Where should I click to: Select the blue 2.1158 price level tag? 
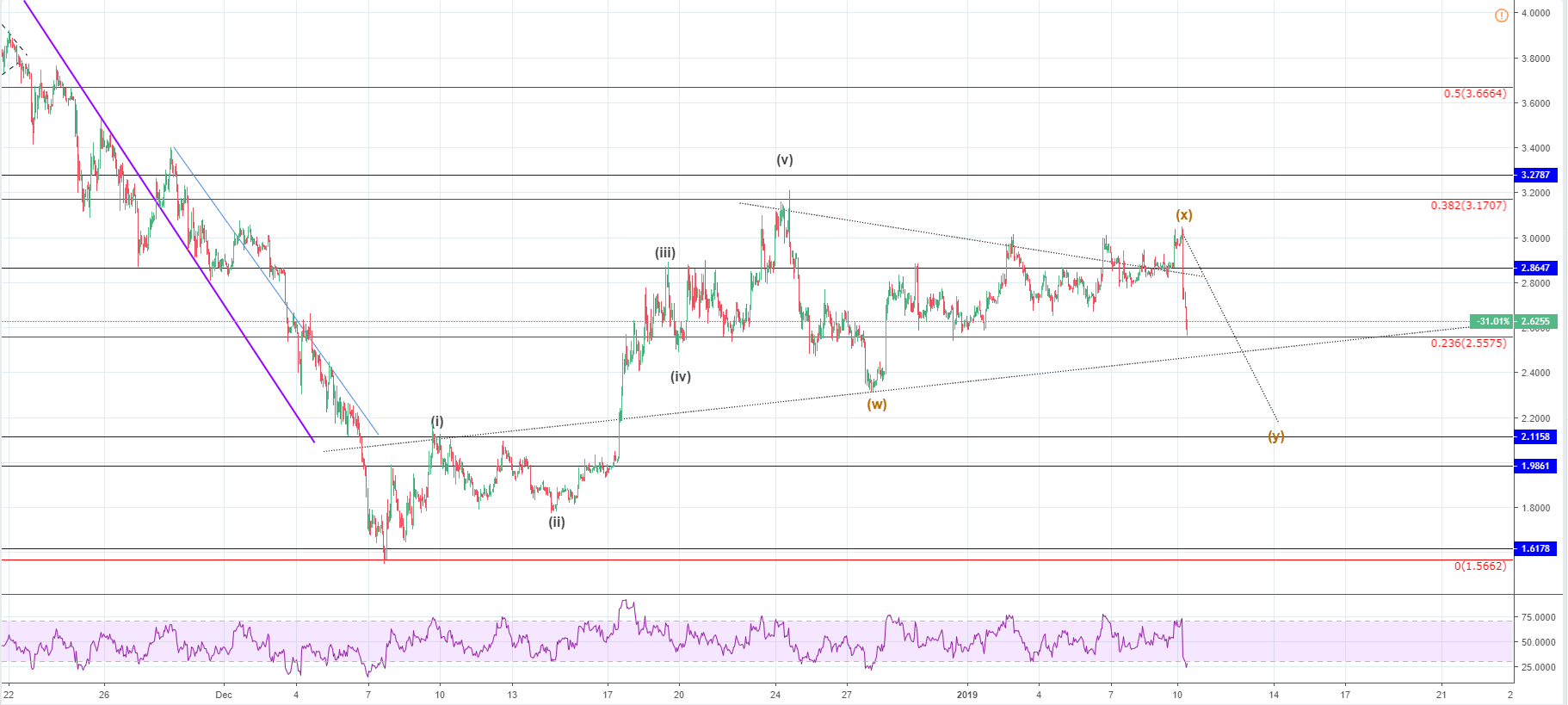pos(1535,436)
